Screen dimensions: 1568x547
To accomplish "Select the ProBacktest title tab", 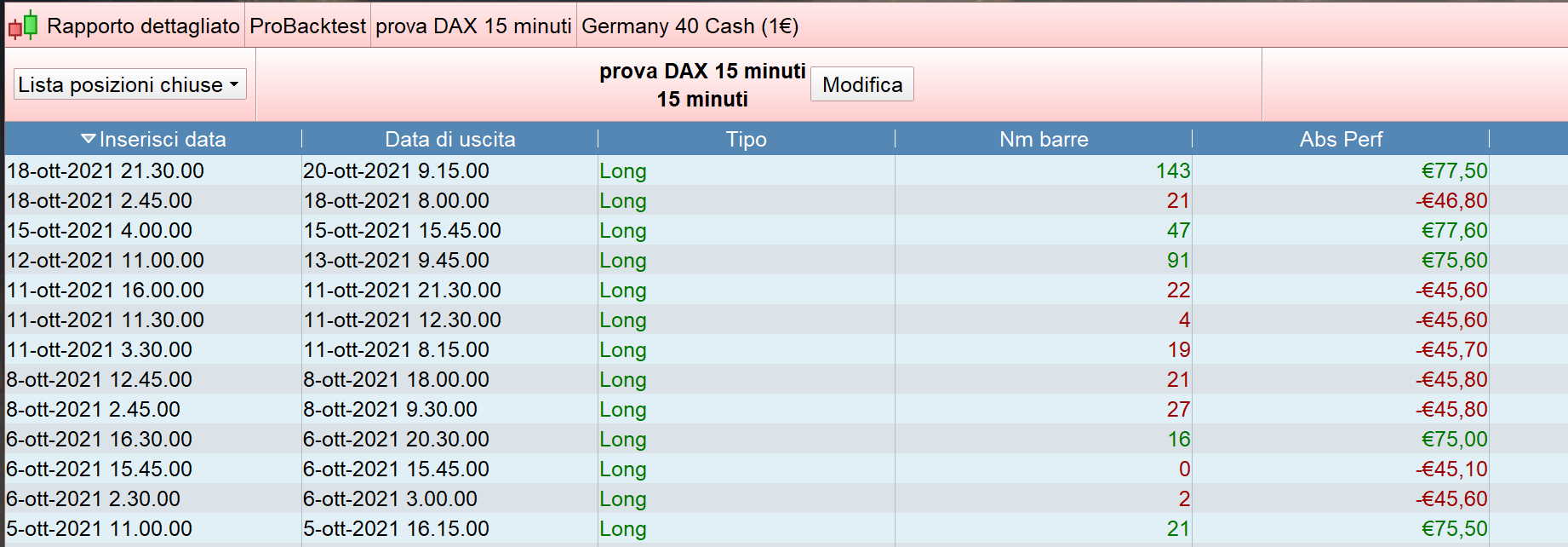I will coord(307,26).
